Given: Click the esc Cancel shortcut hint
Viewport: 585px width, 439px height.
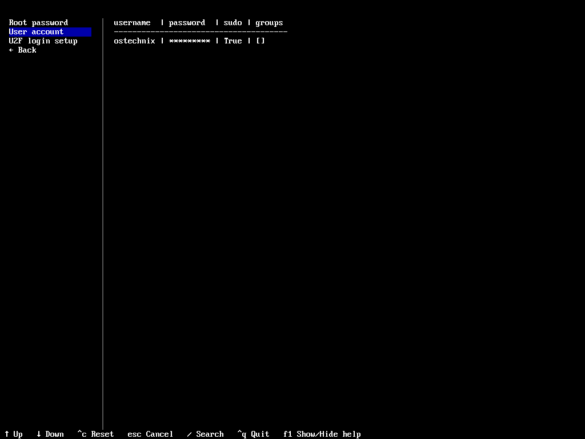Looking at the screenshot, I should 150,434.
